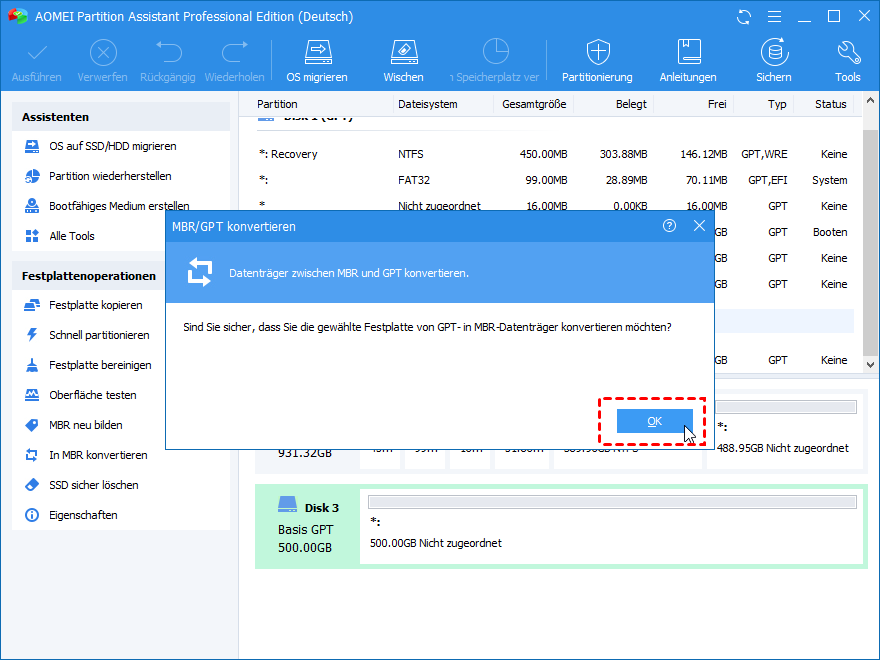This screenshot has width=880, height=660.
Task: Click the Frei column header
Action: pos(717,104)
